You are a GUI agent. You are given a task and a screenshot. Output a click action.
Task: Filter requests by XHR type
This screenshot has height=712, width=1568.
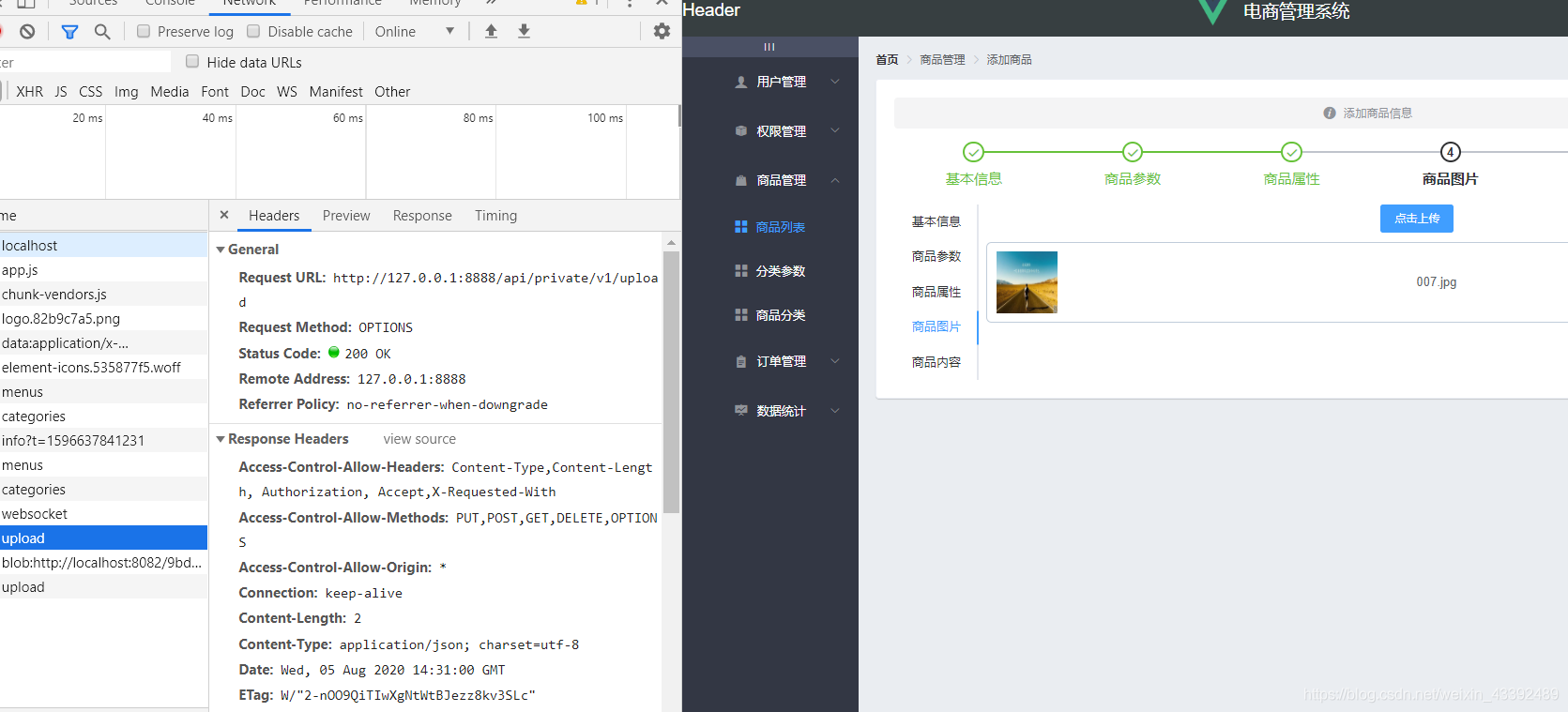(x=30, y=92)
